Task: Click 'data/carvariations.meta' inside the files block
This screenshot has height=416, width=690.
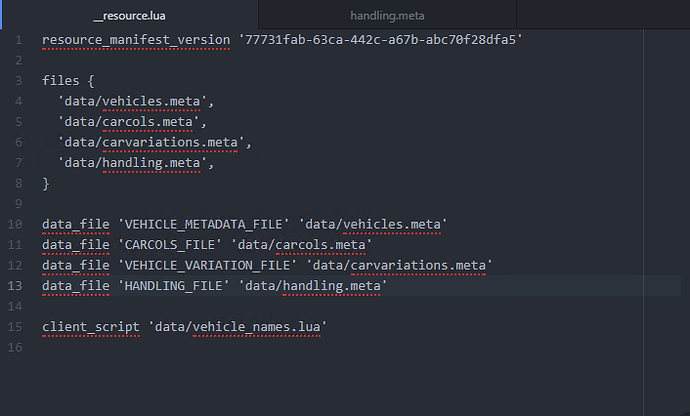Action: [148, 142]
